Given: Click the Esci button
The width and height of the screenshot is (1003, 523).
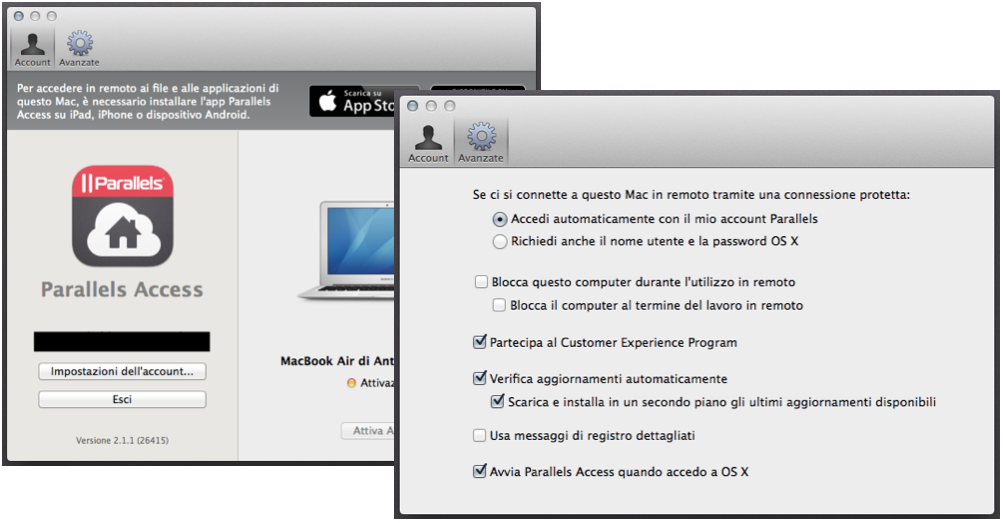Looking at the screenshot, I should coord(122,399).
